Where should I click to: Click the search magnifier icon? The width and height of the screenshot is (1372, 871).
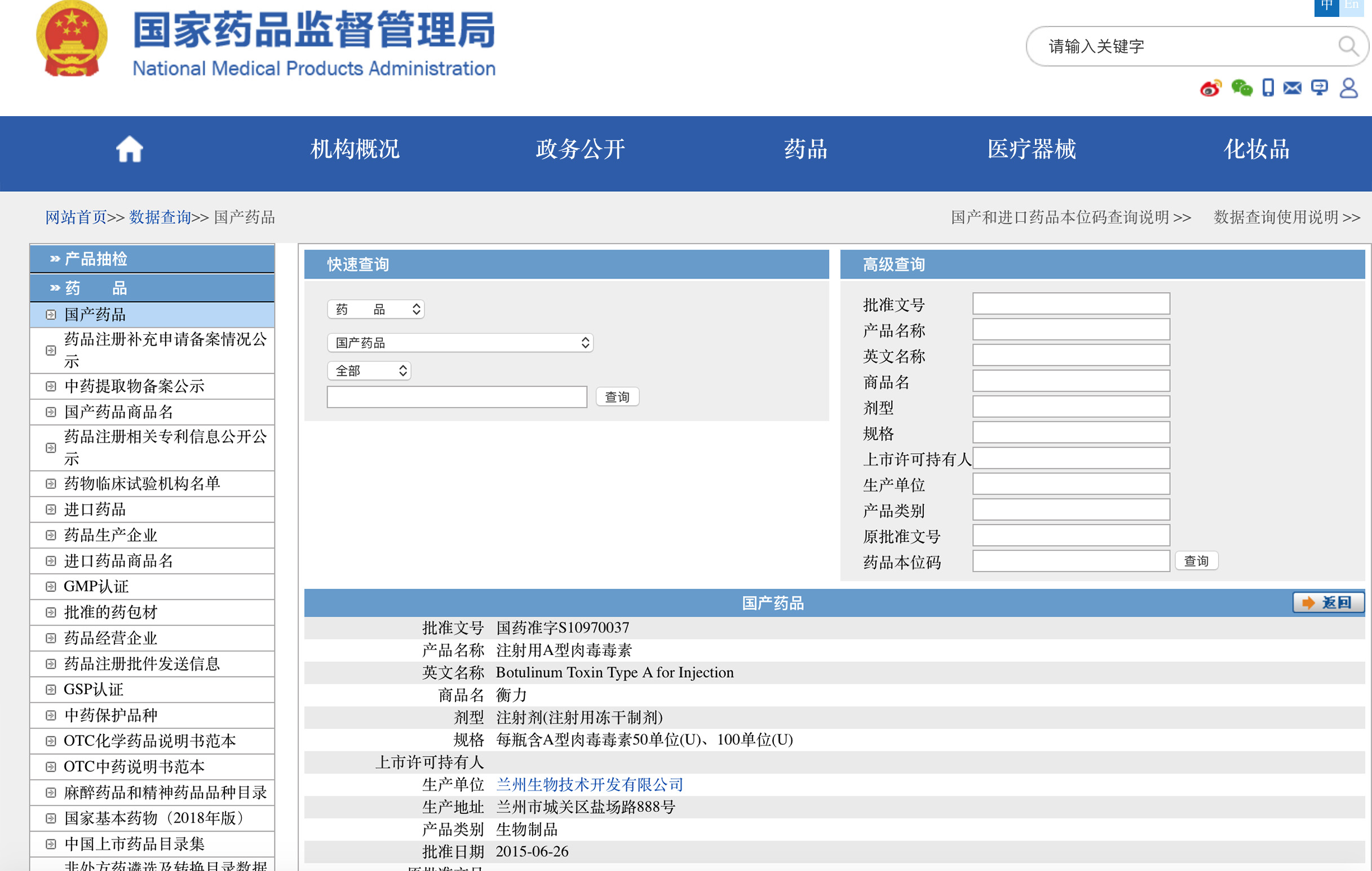click(1349, 47)
